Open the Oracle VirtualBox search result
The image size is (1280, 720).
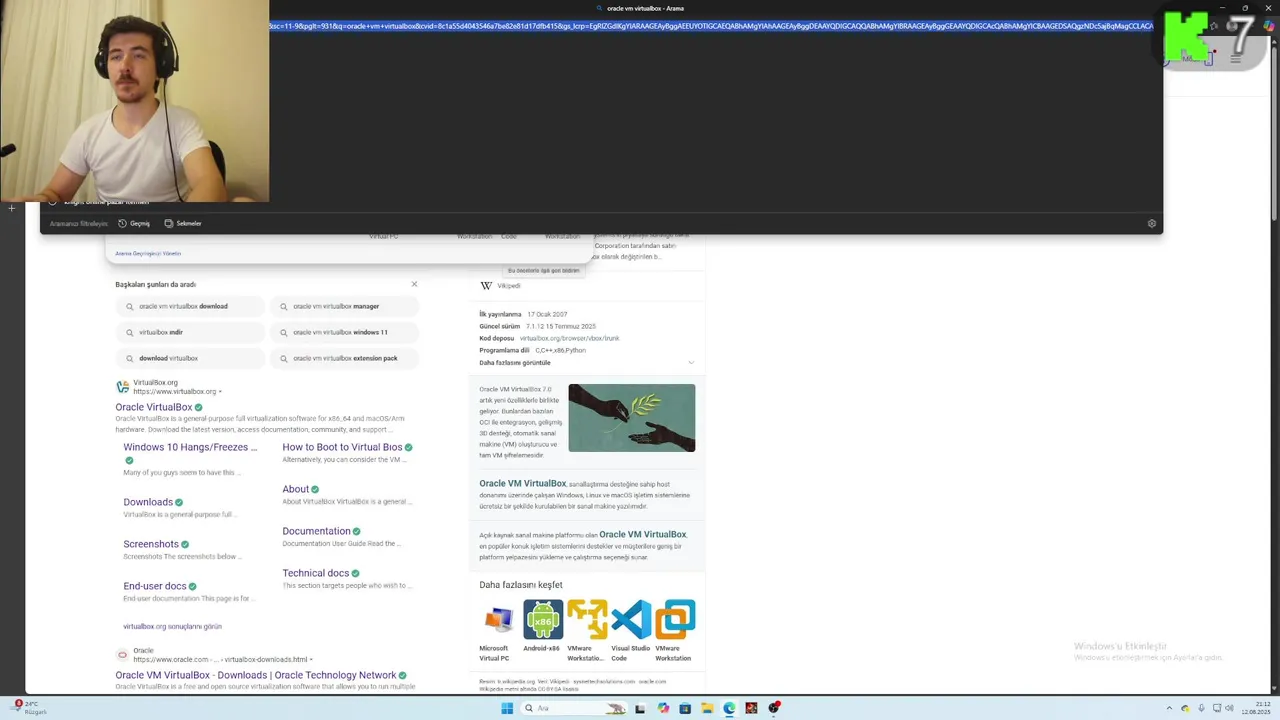pyautogui.click(x=154, y=407)
